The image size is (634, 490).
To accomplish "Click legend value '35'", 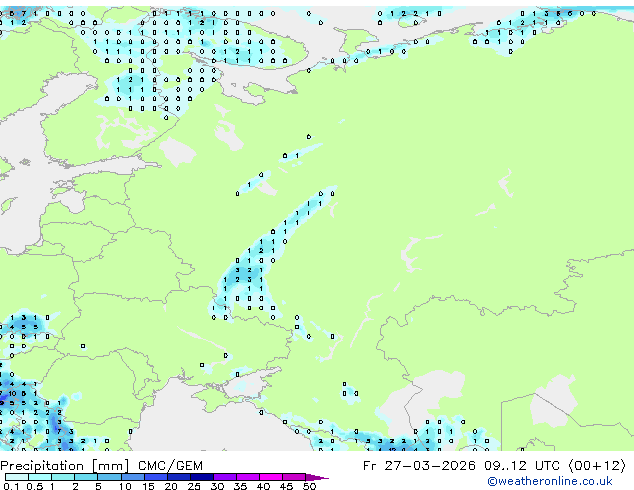I will (x=240, y=486).
